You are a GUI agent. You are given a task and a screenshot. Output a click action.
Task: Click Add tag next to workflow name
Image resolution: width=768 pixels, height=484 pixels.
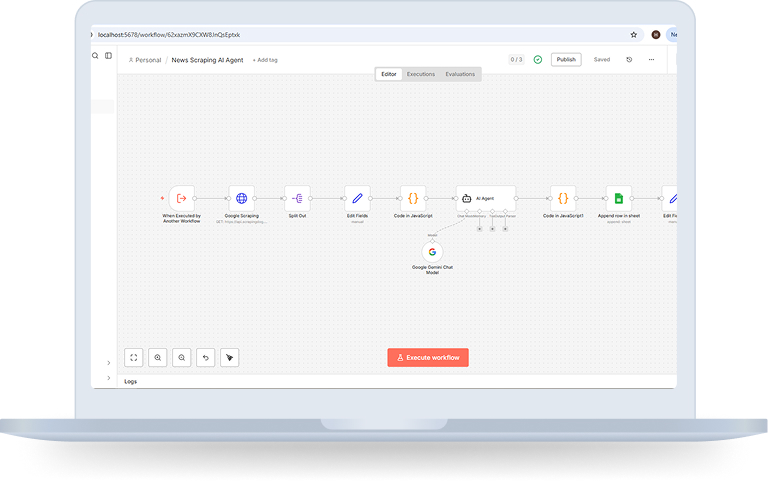pos(265,60)
